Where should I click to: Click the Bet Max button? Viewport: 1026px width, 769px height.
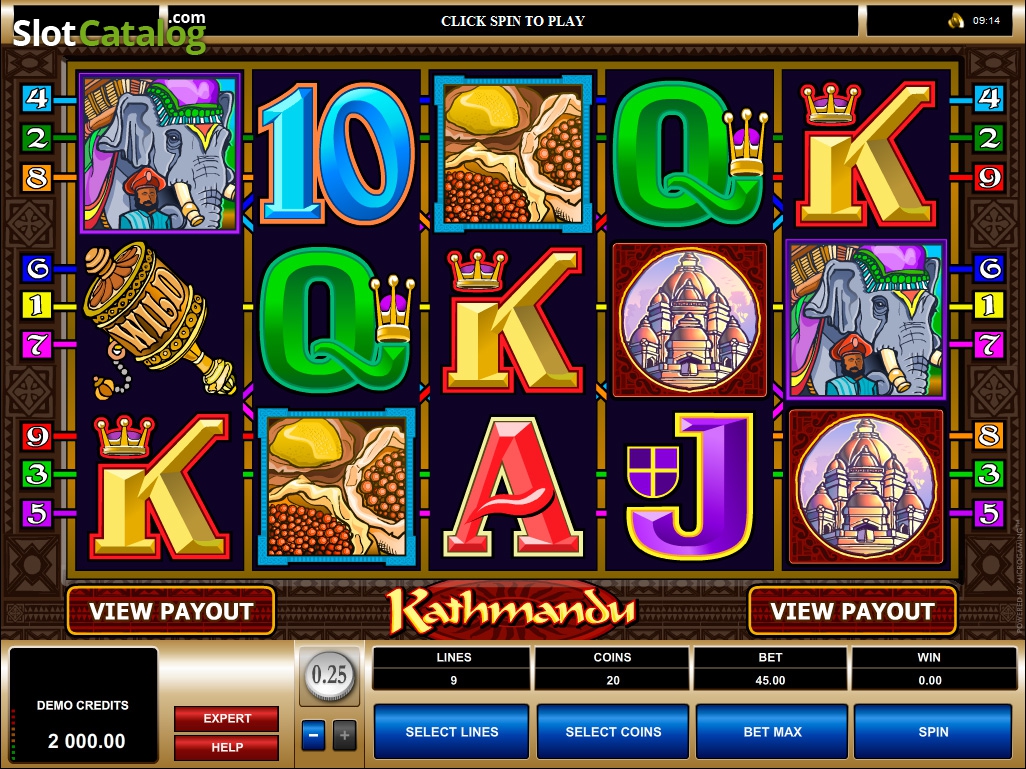[x=772, y=732]
